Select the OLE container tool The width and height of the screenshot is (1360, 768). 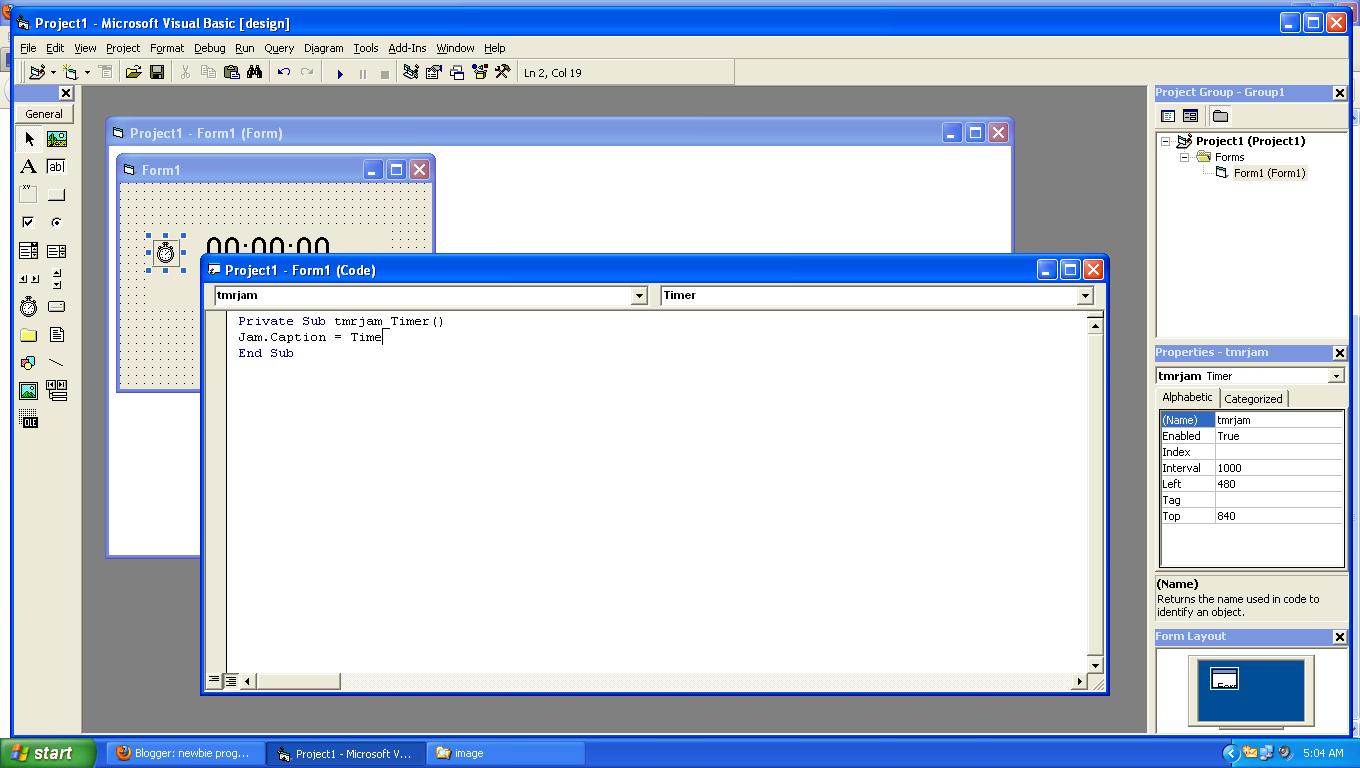(29, 420)
